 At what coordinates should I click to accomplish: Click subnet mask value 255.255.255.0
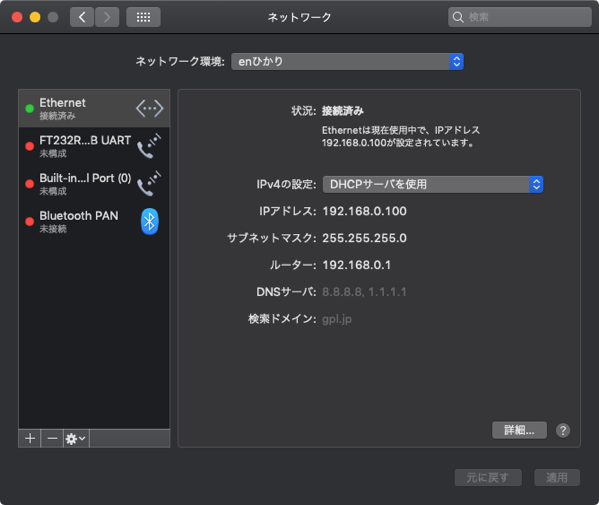364,238
